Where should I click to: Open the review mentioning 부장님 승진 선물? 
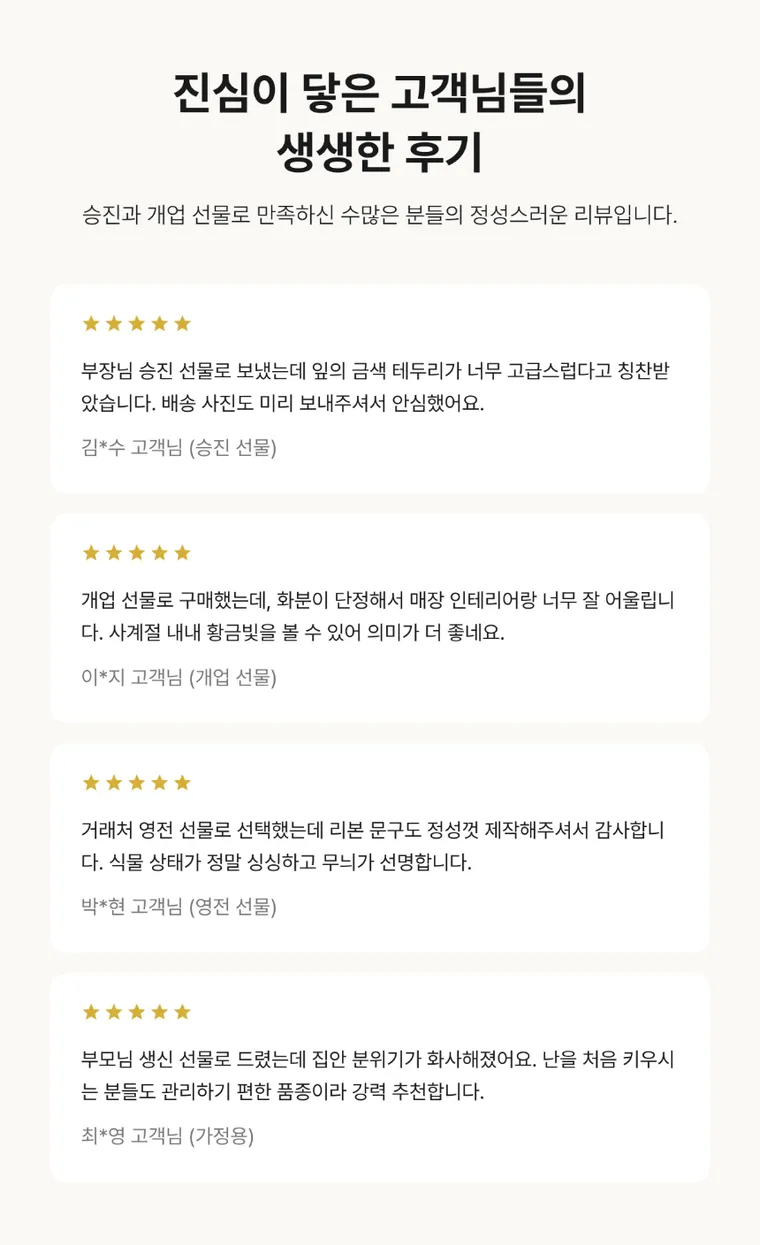pyautogui.click(x=380, y=389)
